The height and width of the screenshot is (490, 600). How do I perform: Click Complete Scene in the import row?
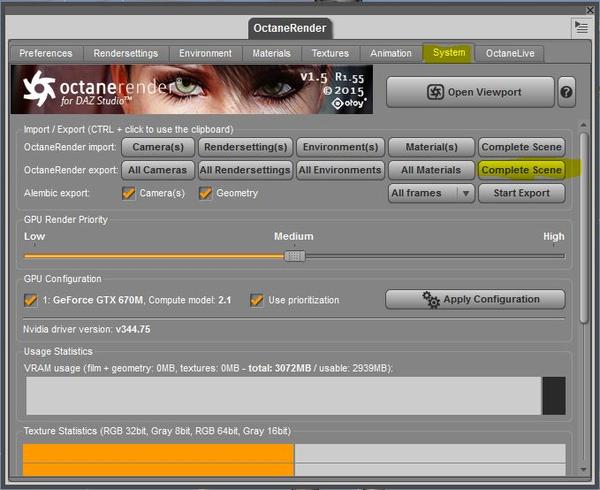(522, 147)
